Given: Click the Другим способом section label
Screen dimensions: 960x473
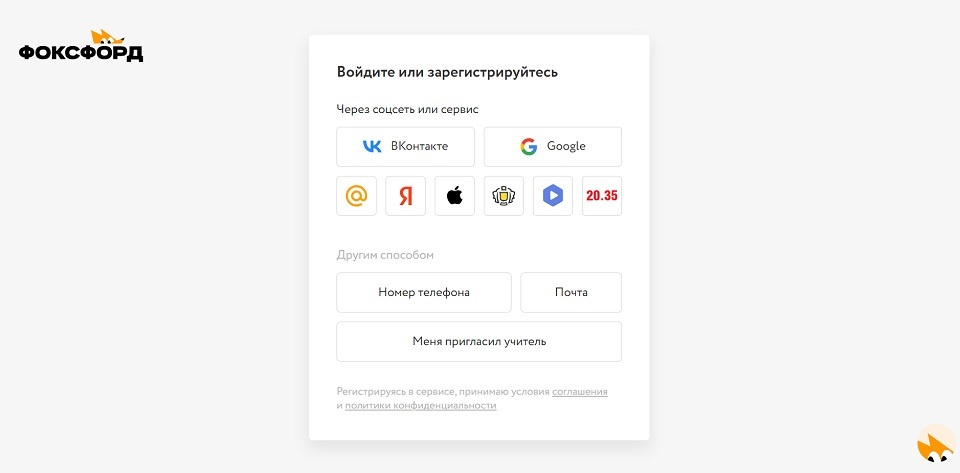Looking at the screenshot, I should tap(385, 255).
